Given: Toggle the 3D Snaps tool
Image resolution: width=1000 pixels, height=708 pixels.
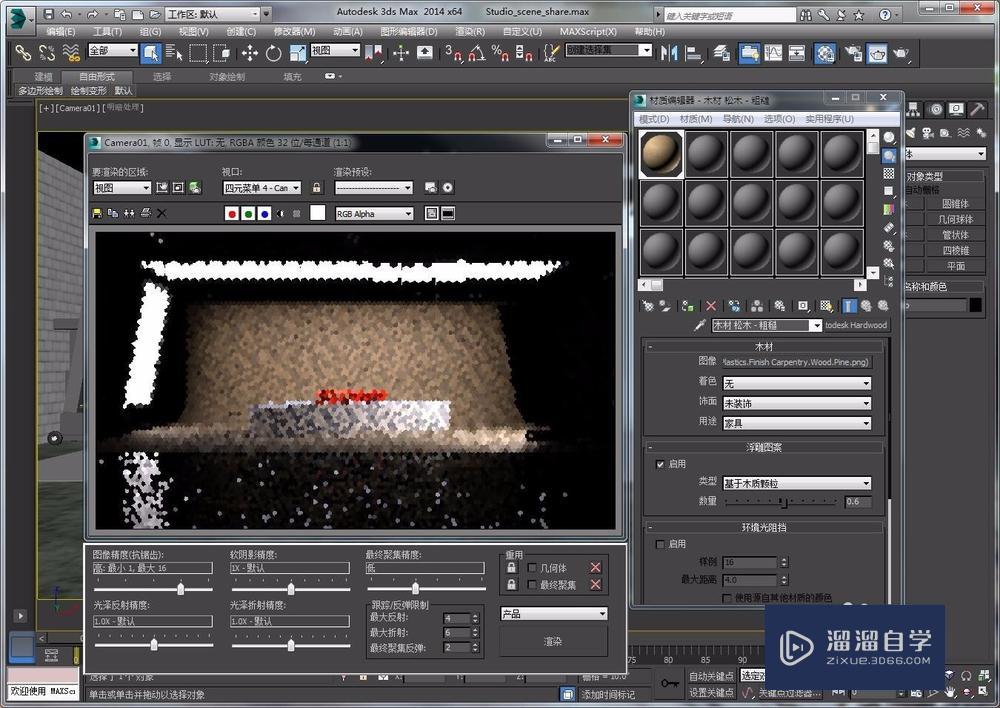Looking at the screenshot, I should [x=453, y=53].
